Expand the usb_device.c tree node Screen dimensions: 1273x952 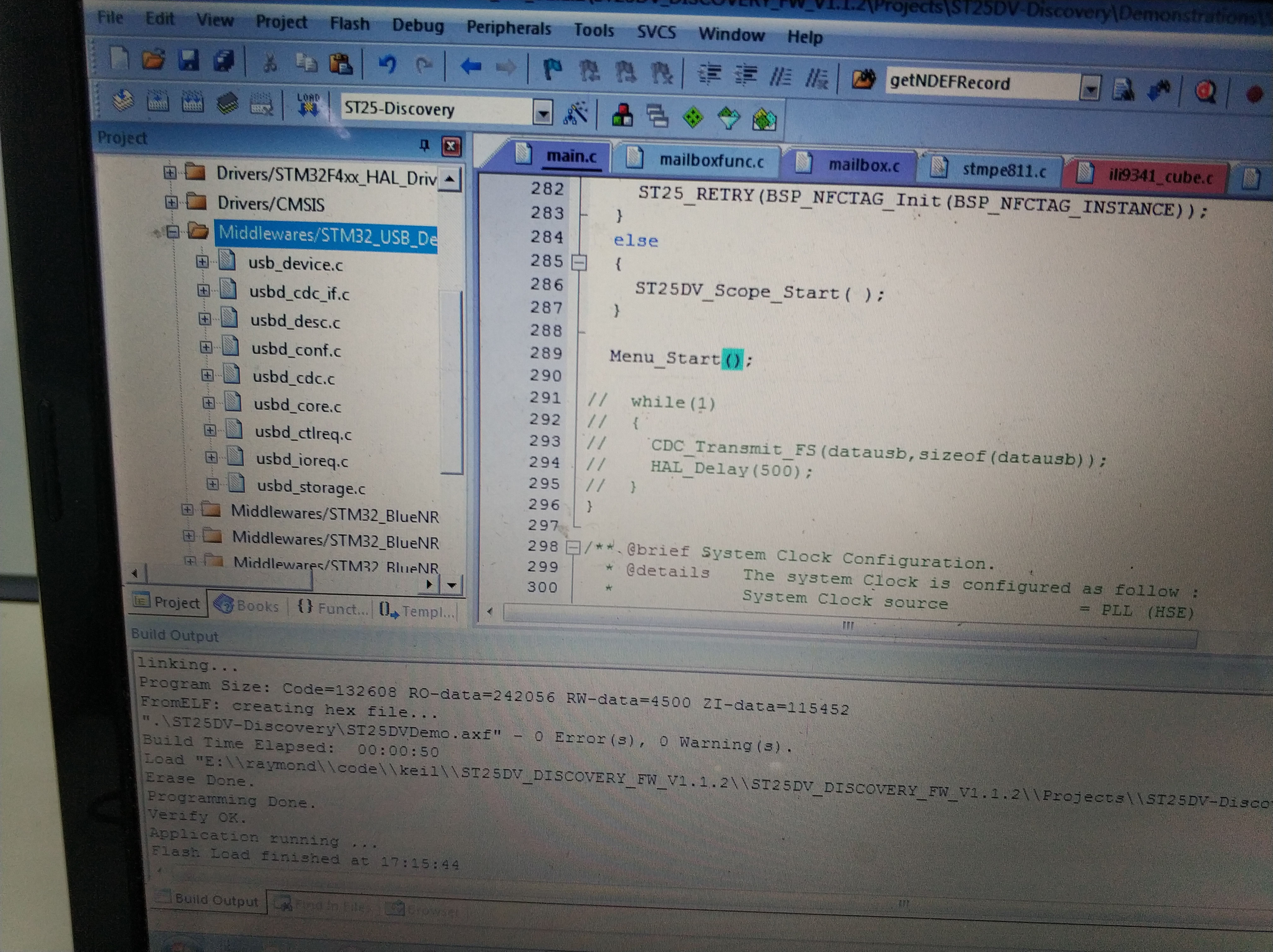[201, 262]
